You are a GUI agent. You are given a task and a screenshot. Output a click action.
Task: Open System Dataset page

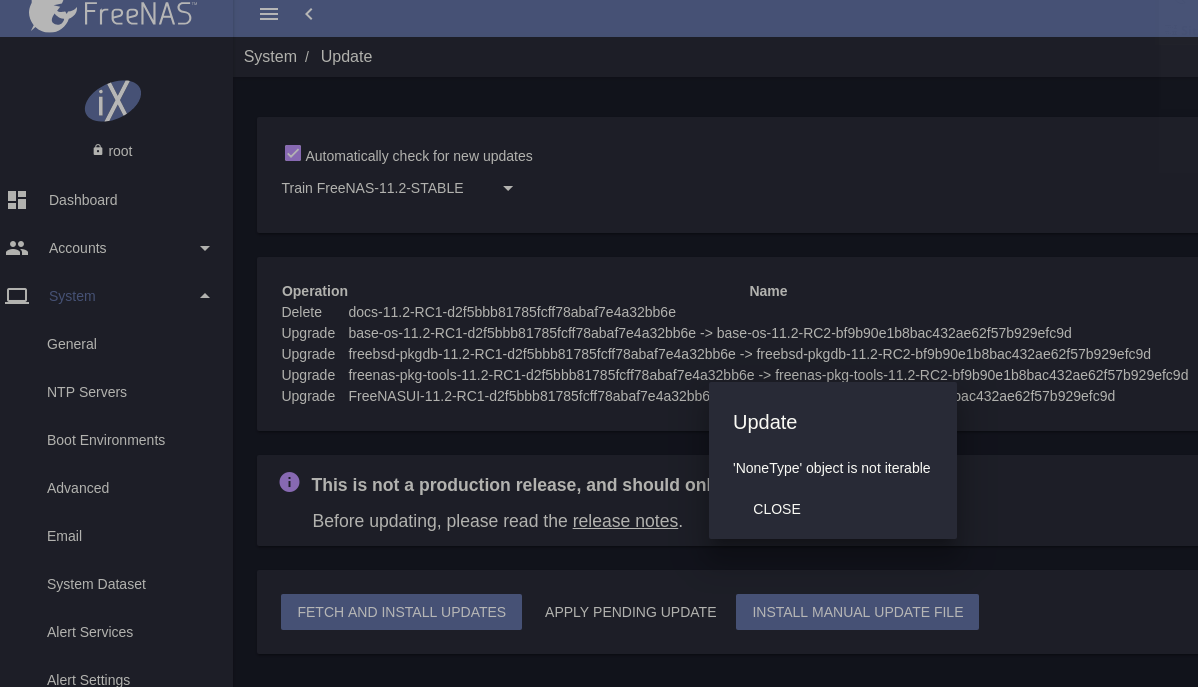point(96,585)
